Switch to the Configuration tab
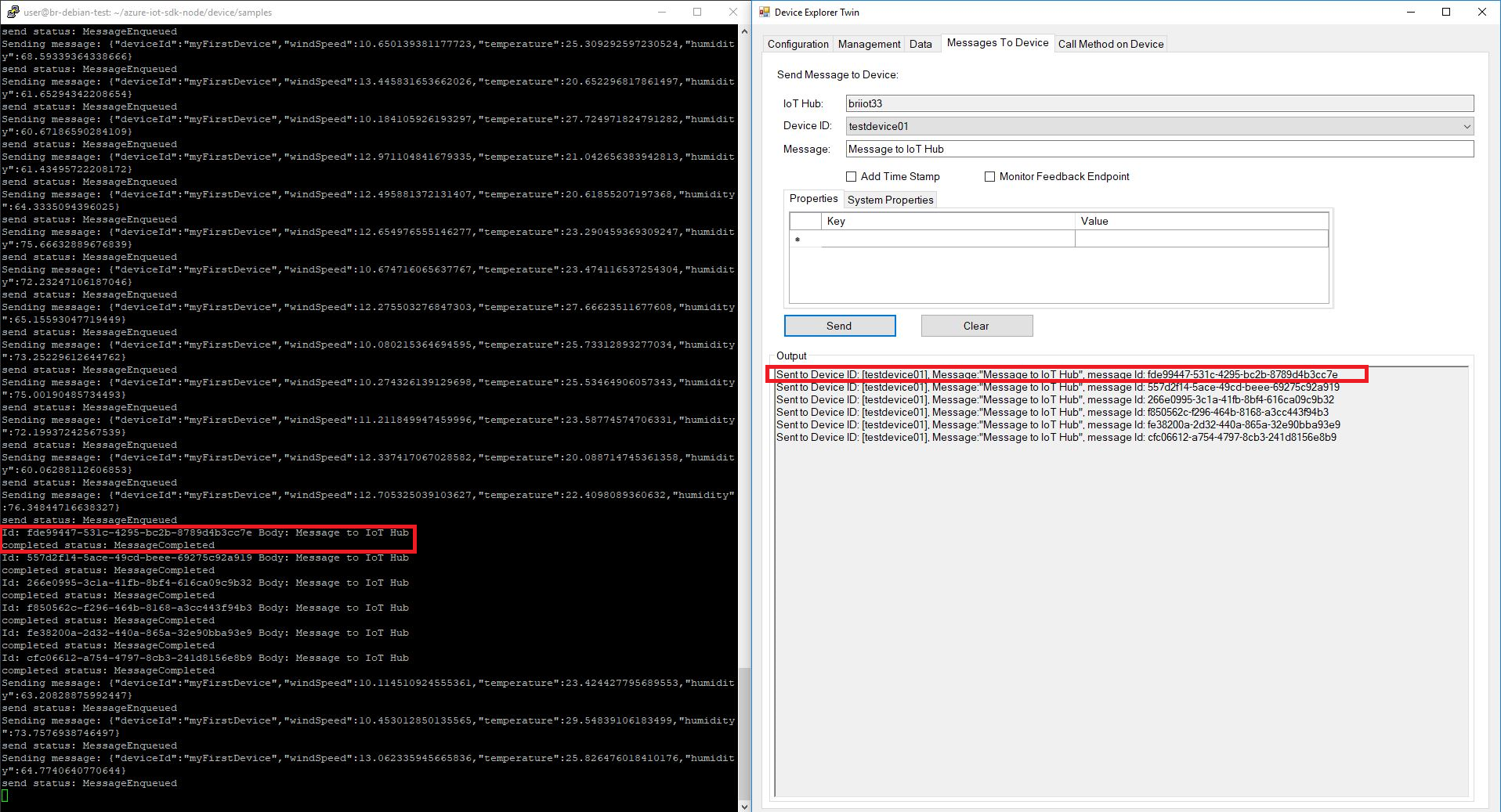Image resolution: width=1501 pixels, height=812 pixels. tap(798, 44)
